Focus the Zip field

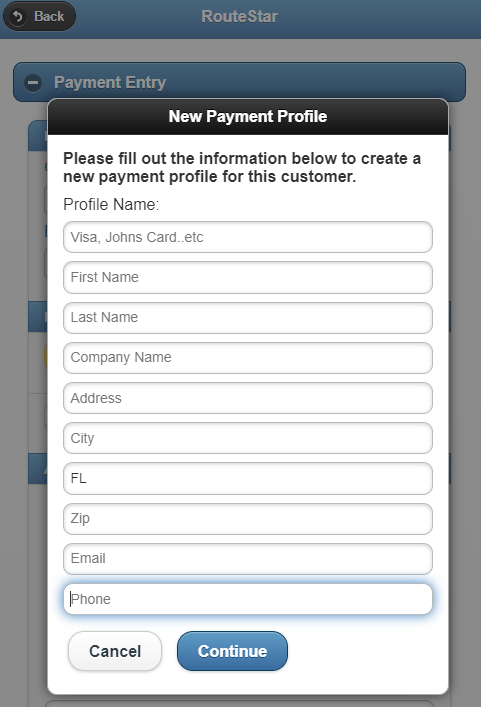click(x=248, y=519)
